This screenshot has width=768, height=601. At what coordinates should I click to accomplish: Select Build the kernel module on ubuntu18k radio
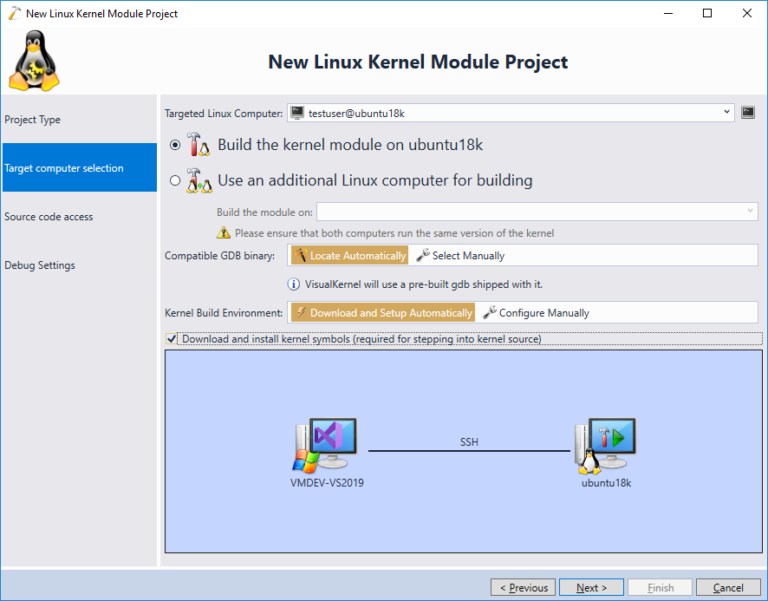[175, 145]
